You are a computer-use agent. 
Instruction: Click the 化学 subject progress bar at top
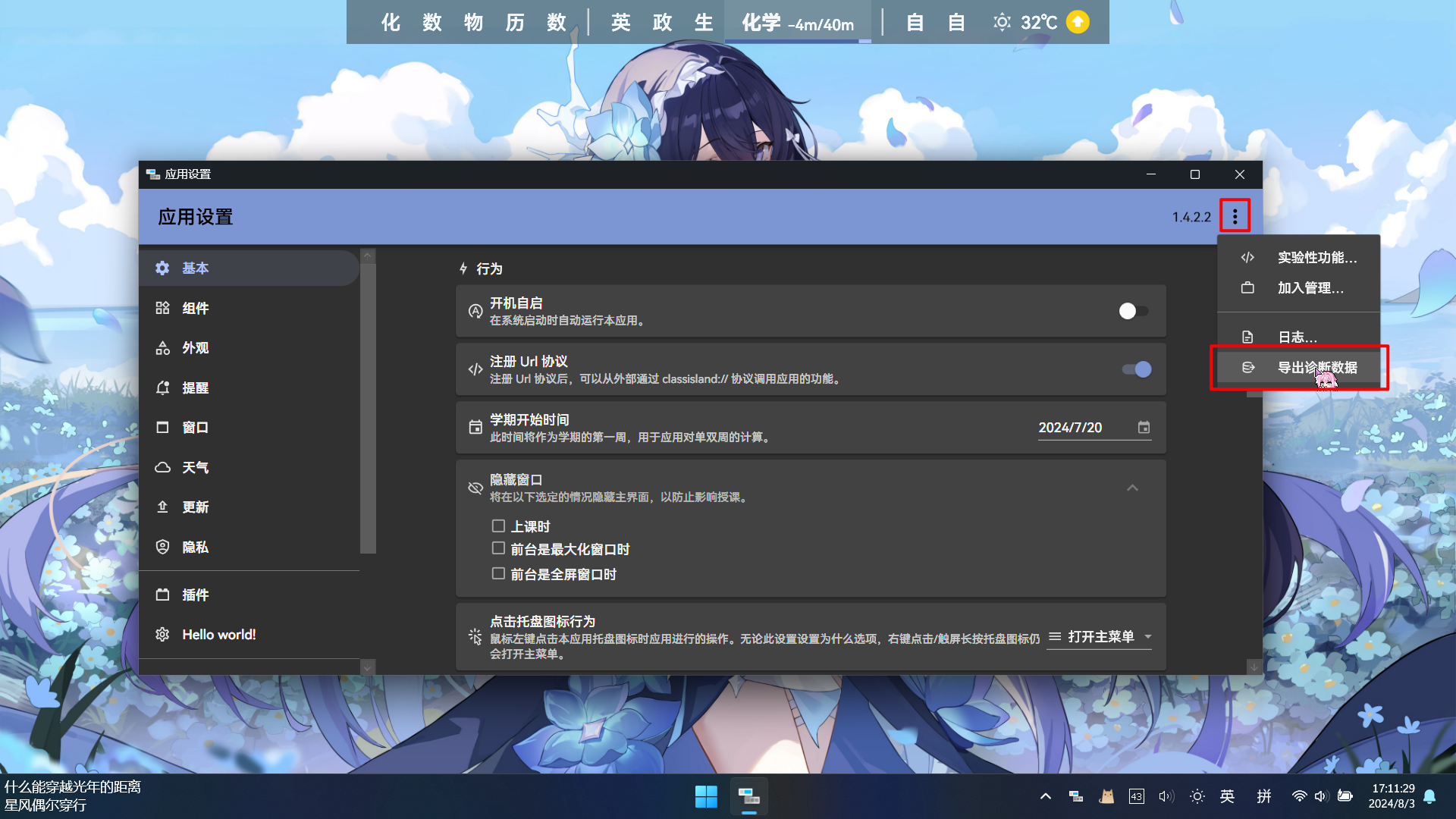click(797, 22)
